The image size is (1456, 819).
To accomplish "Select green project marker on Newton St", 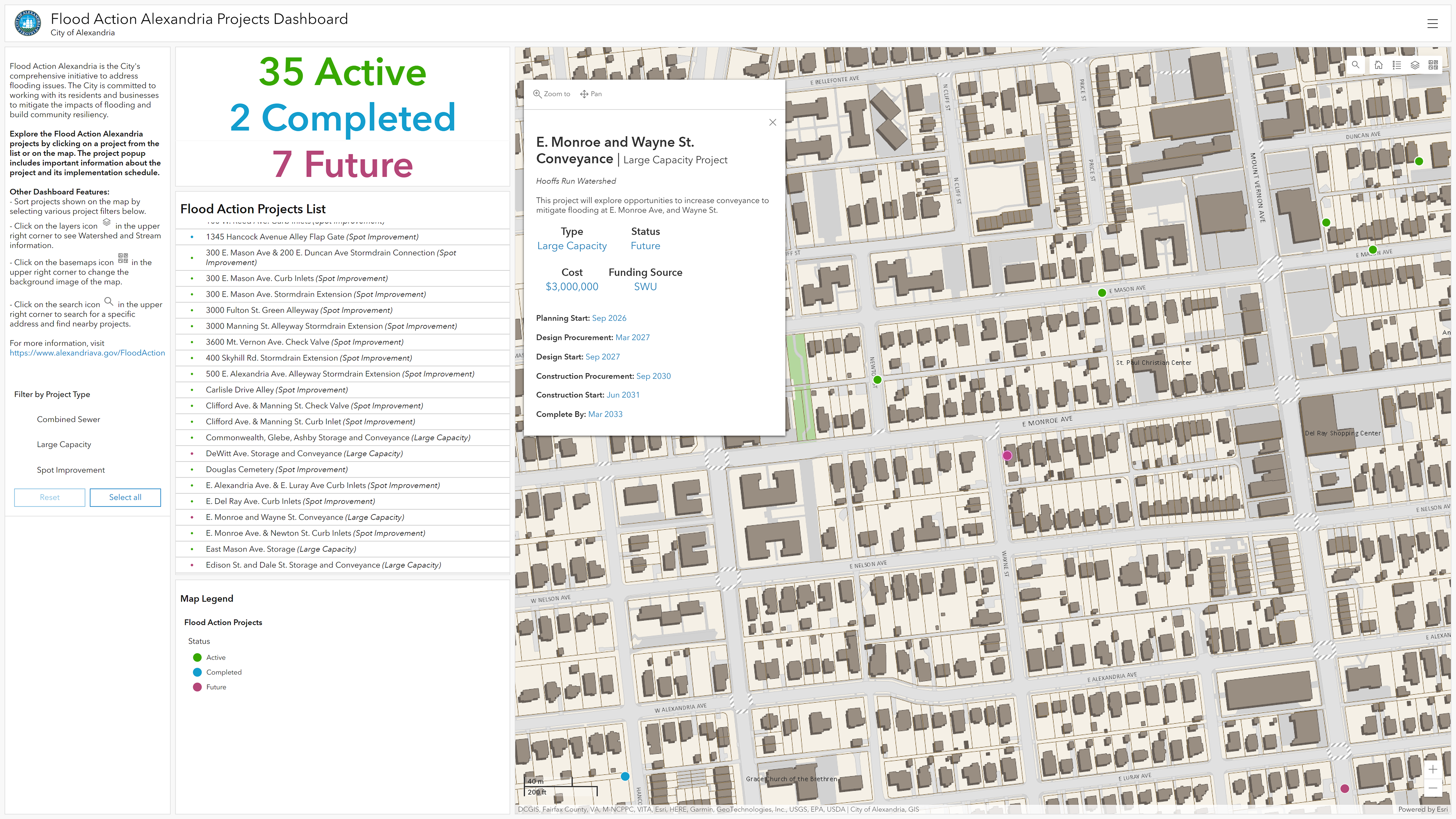I will coord(877,380).
